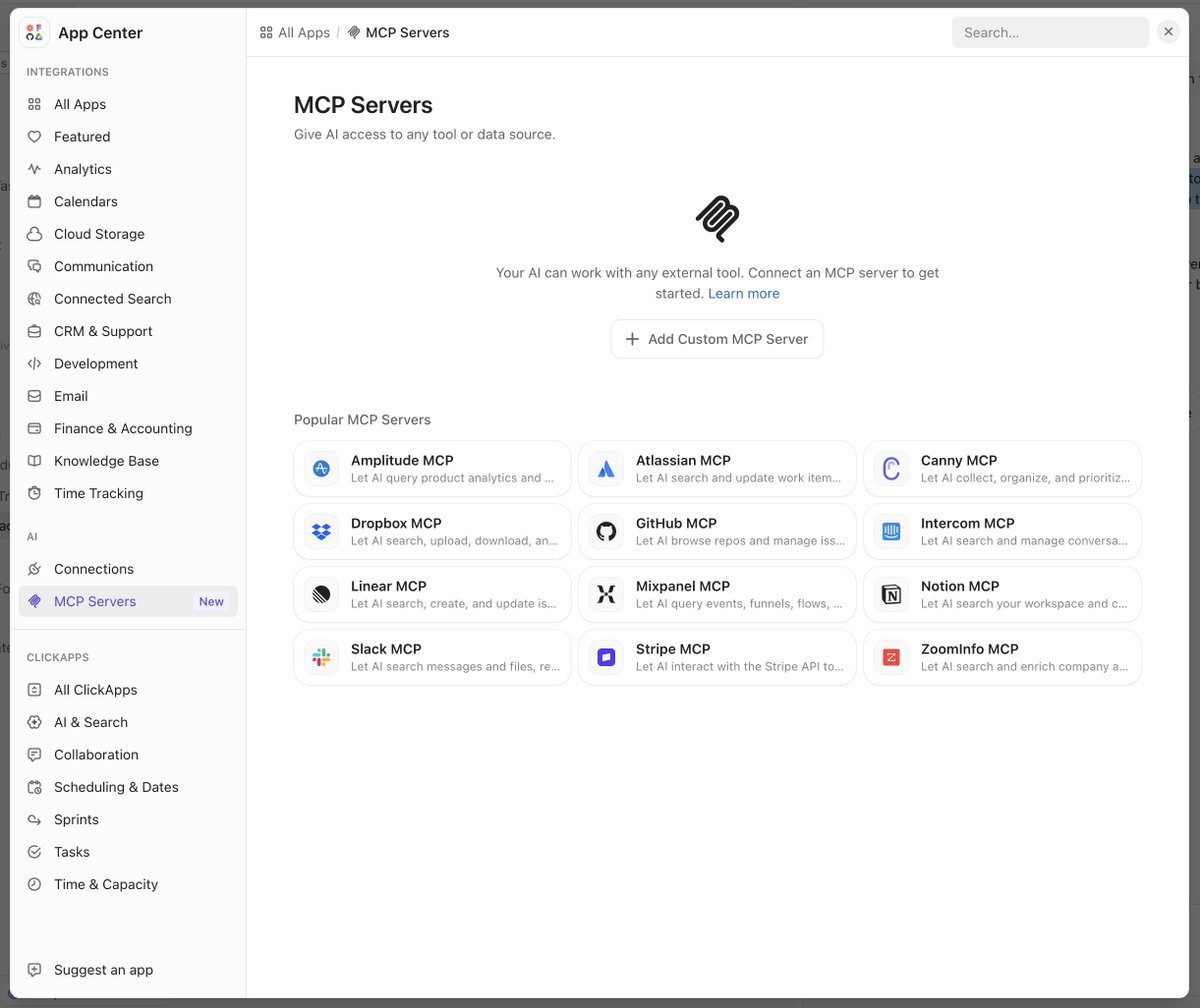The height and width of the screenshot is (1008, 1200).
Task: Click the New badge on MCP Servers
Action: (x=211, y=602)
